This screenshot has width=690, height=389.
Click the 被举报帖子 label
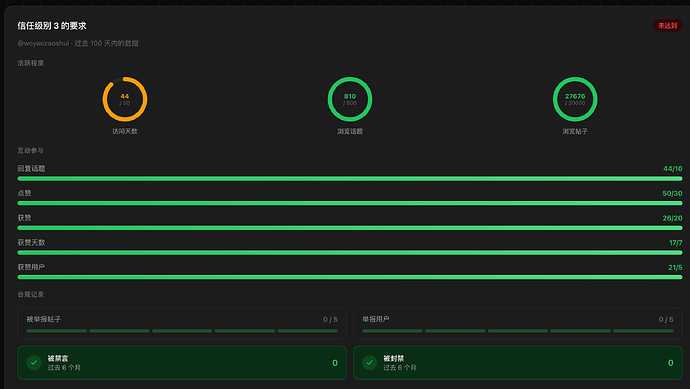click(44, 319)
